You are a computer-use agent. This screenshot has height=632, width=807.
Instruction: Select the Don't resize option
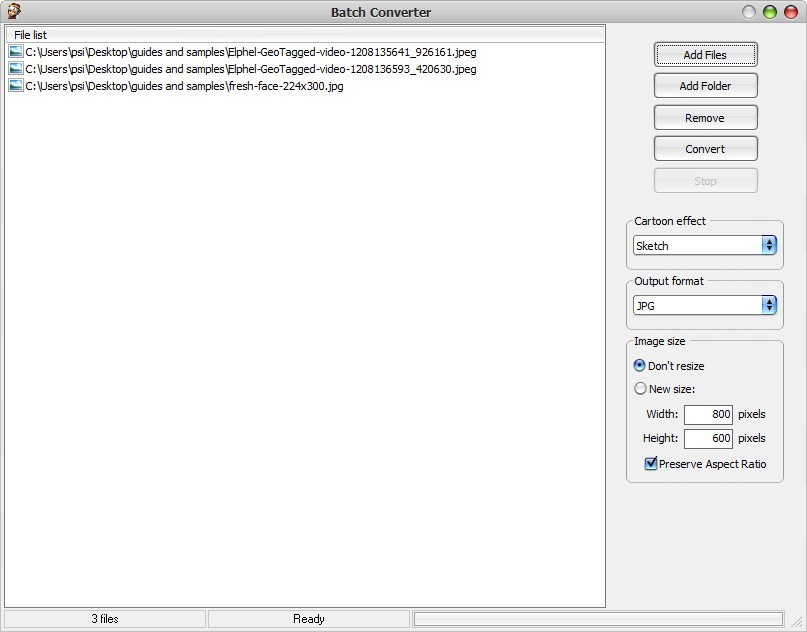click(640, 366)
